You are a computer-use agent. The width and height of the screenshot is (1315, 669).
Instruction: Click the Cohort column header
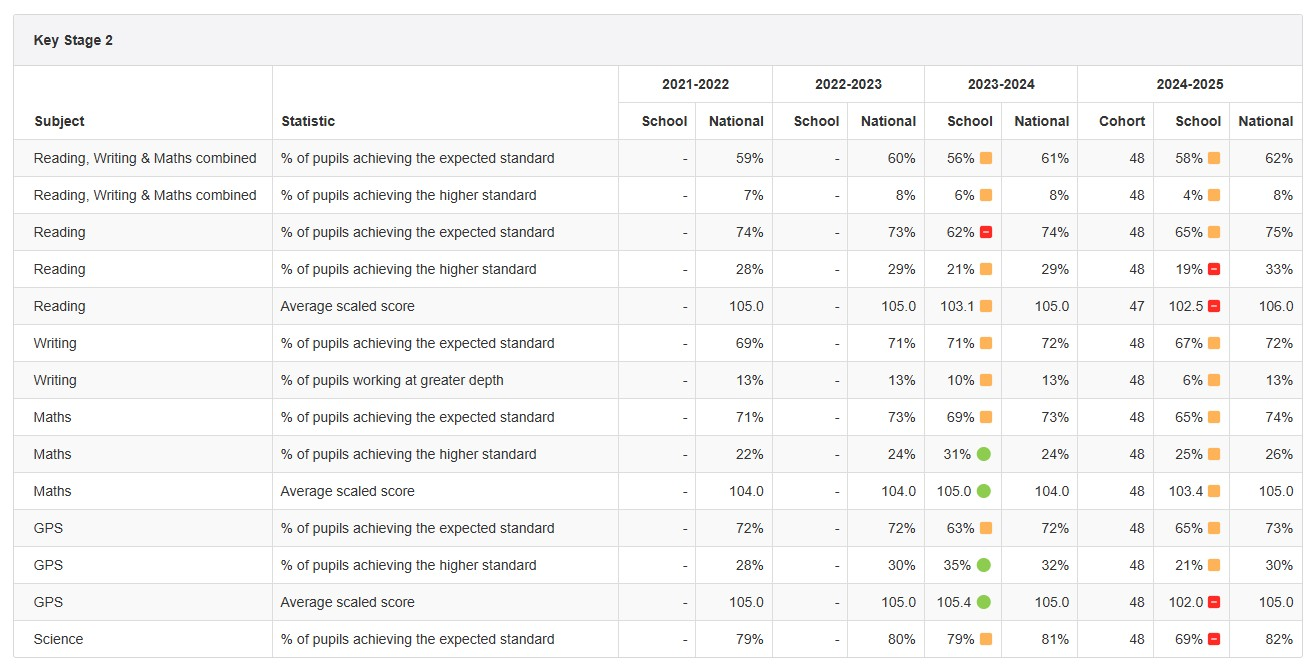1122,121
